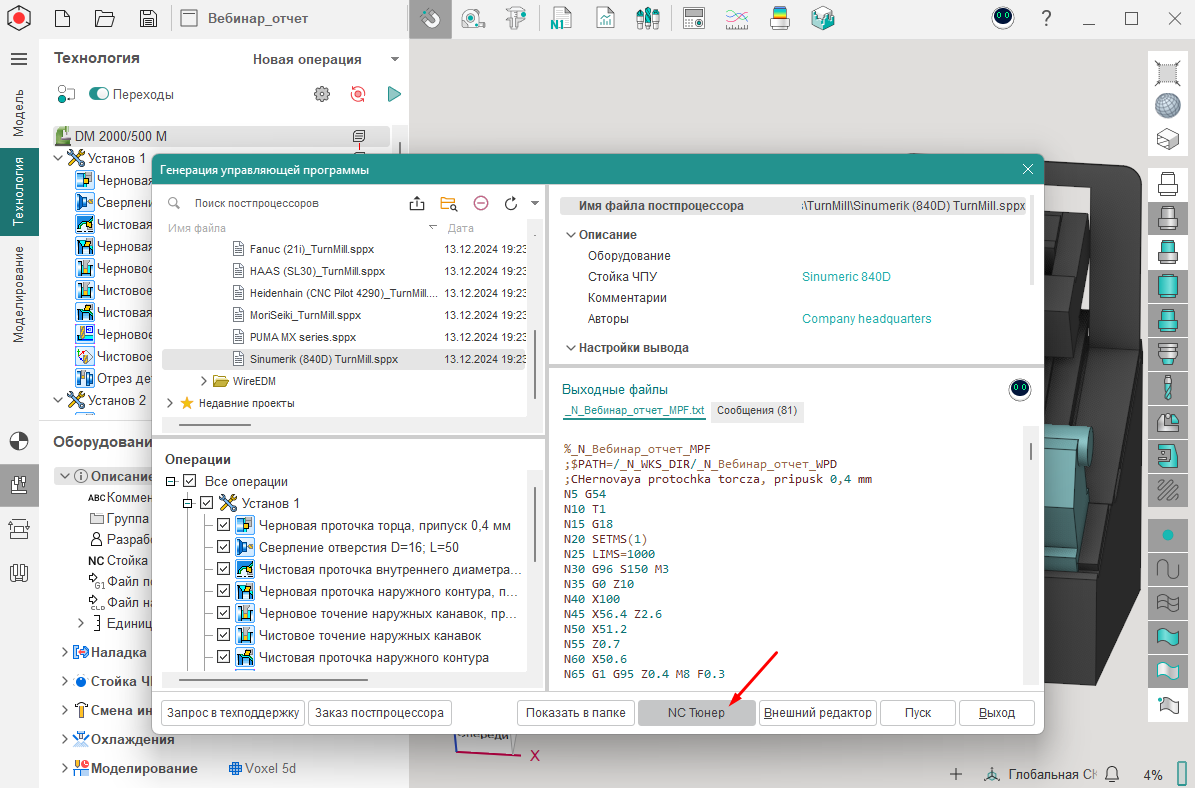Open the hamburger menu icon
The image size is (1195, 788).
(18, 59)
